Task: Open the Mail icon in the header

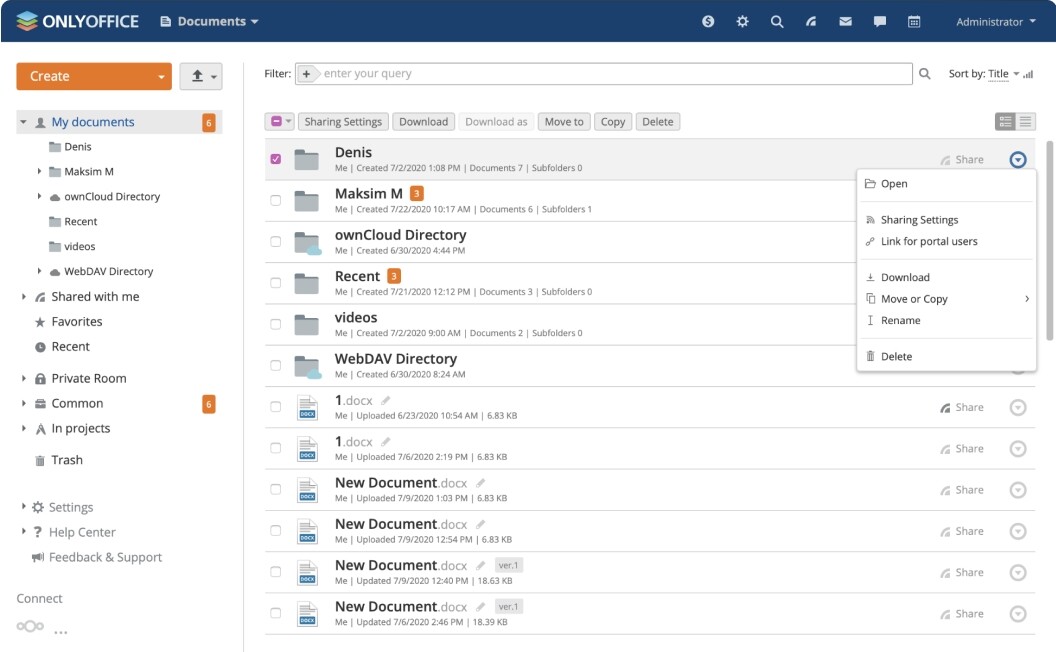Action: (x=845, y=20)
